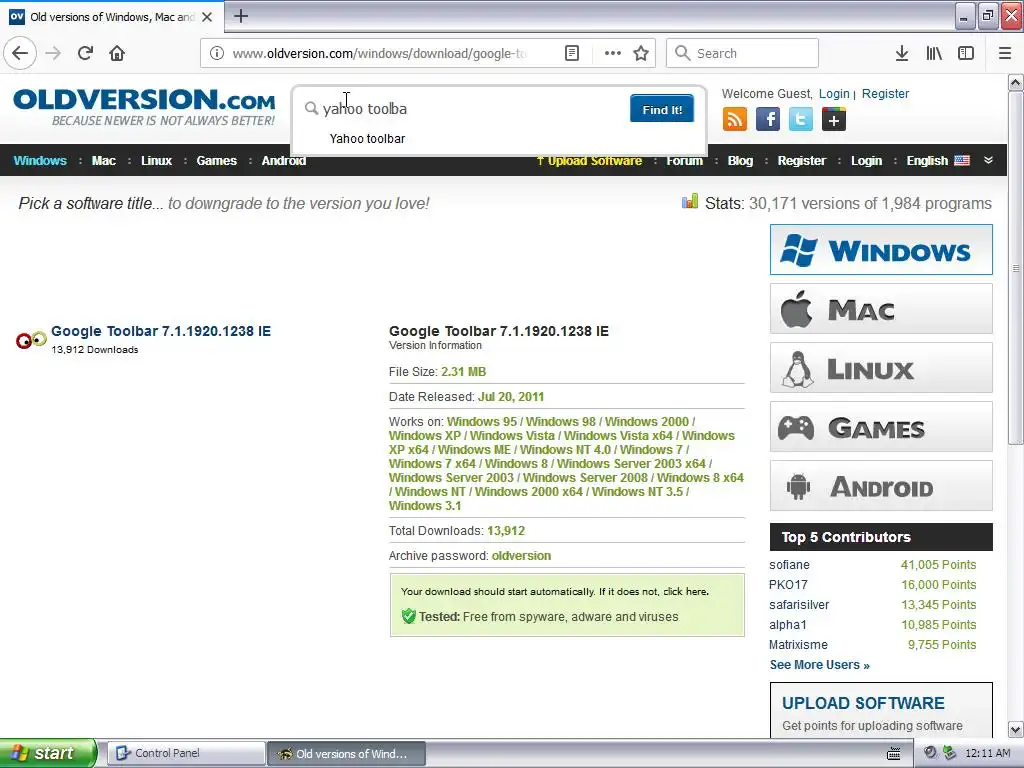
Task: Open the Linux nav menu item
Action: 157,161
